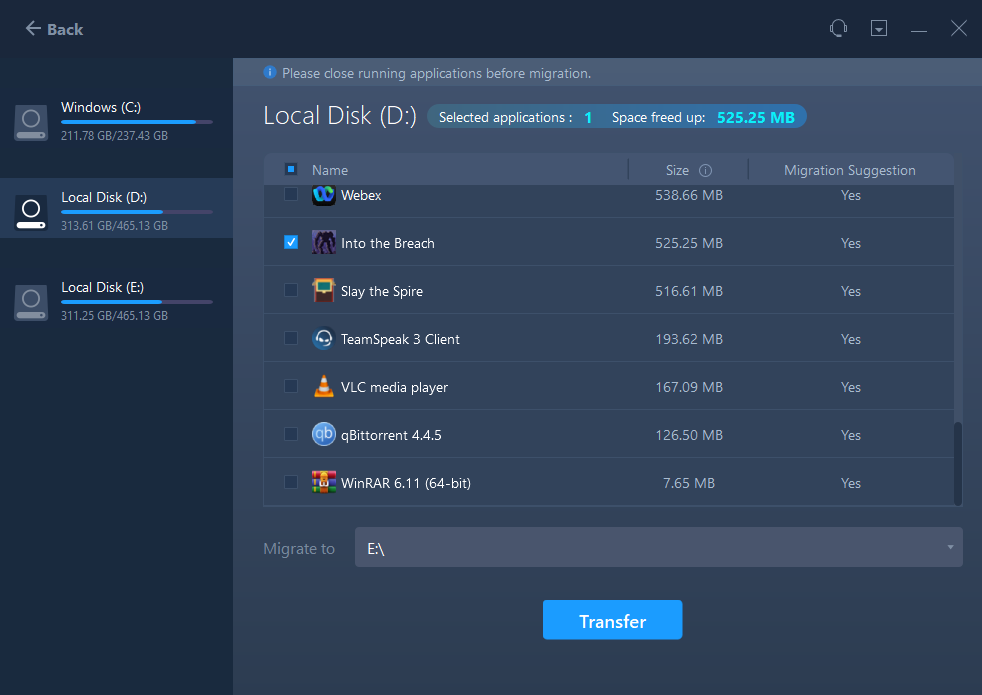Click the 7.65 MB size value
The width and height of the screenshot is (982, 695).
[x=689, y=483]
